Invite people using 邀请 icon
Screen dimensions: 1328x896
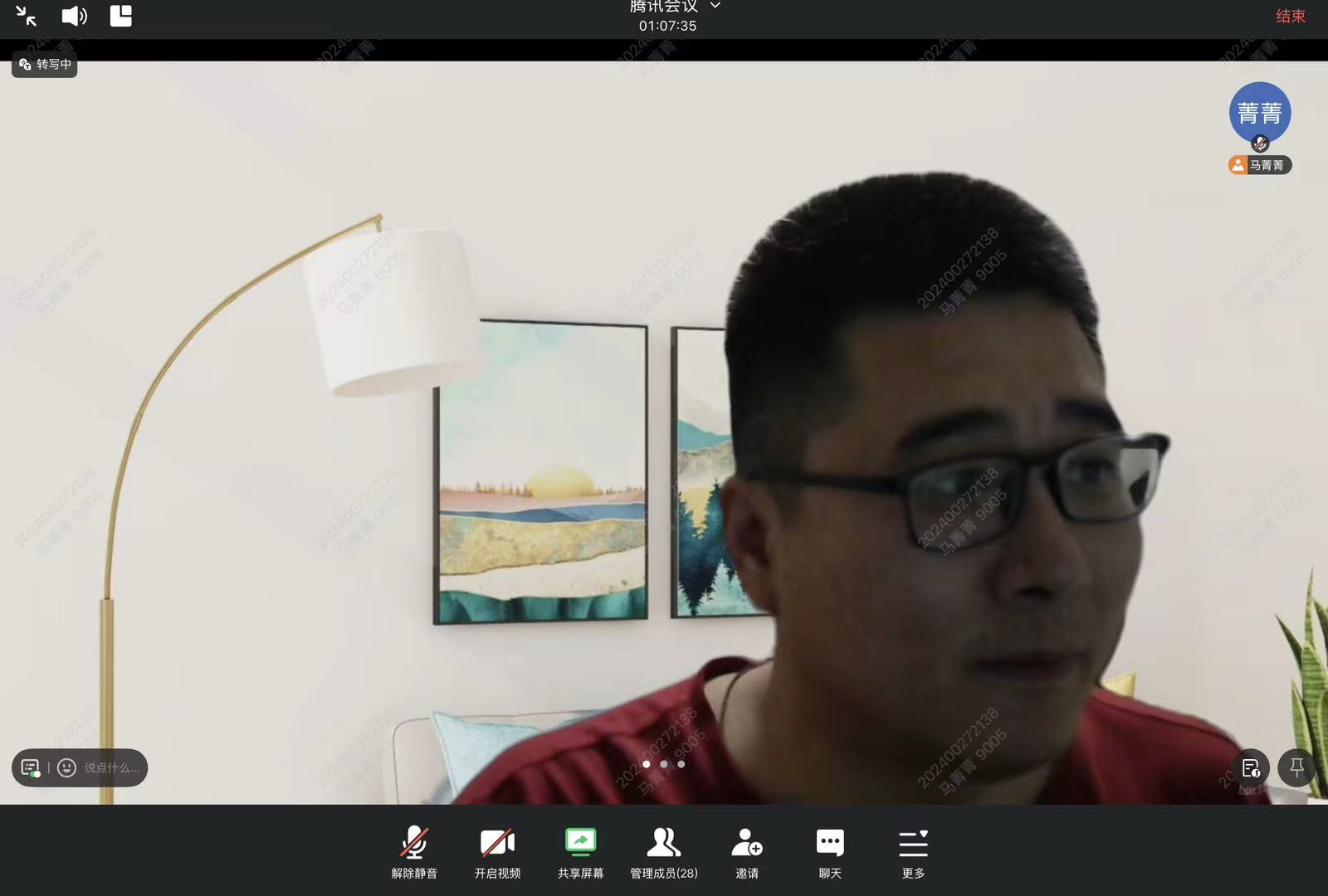746,851
